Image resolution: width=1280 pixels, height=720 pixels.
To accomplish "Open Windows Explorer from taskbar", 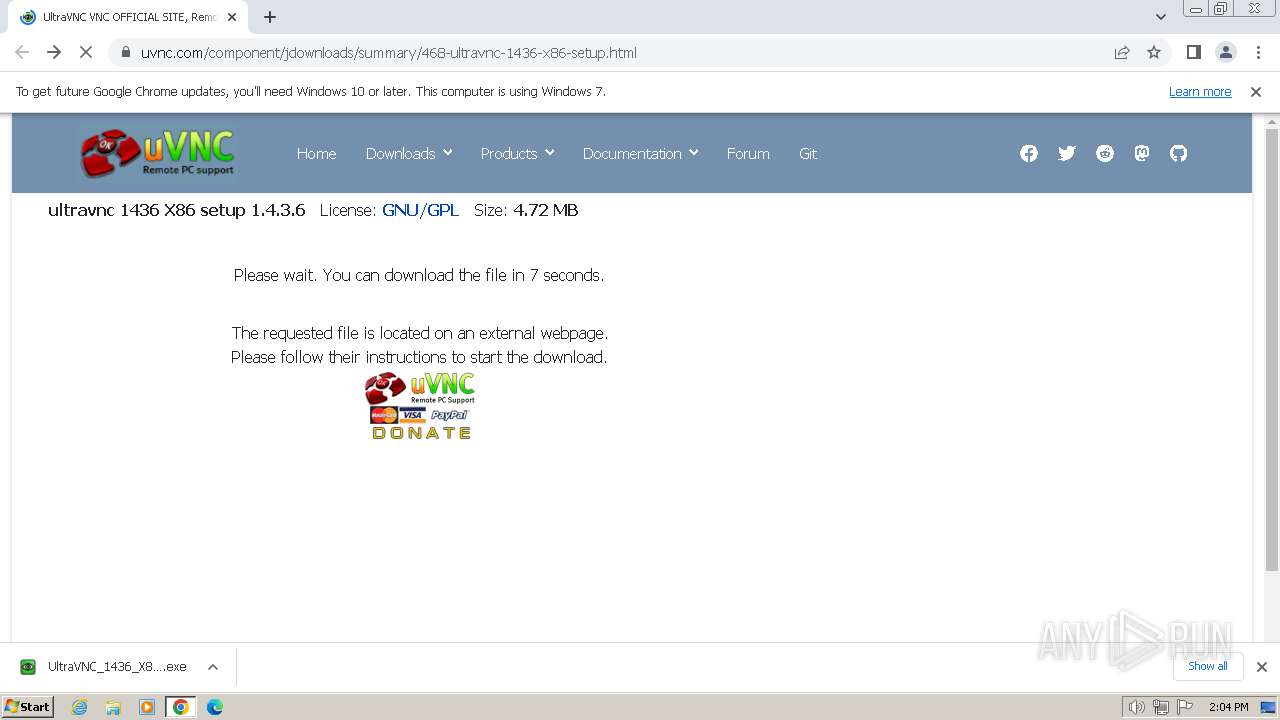I will [x=113, y=706].
